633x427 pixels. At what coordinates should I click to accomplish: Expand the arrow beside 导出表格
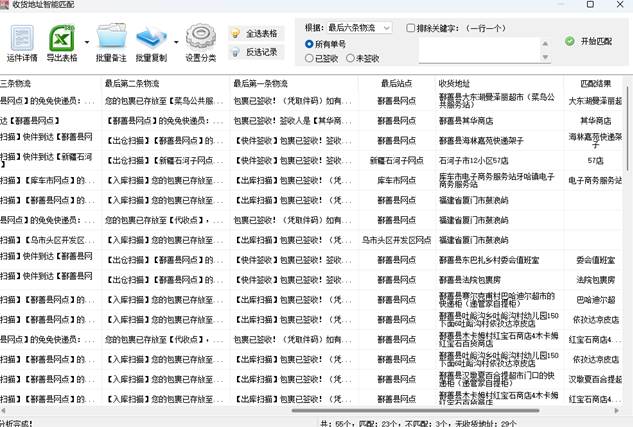point(87,42)
